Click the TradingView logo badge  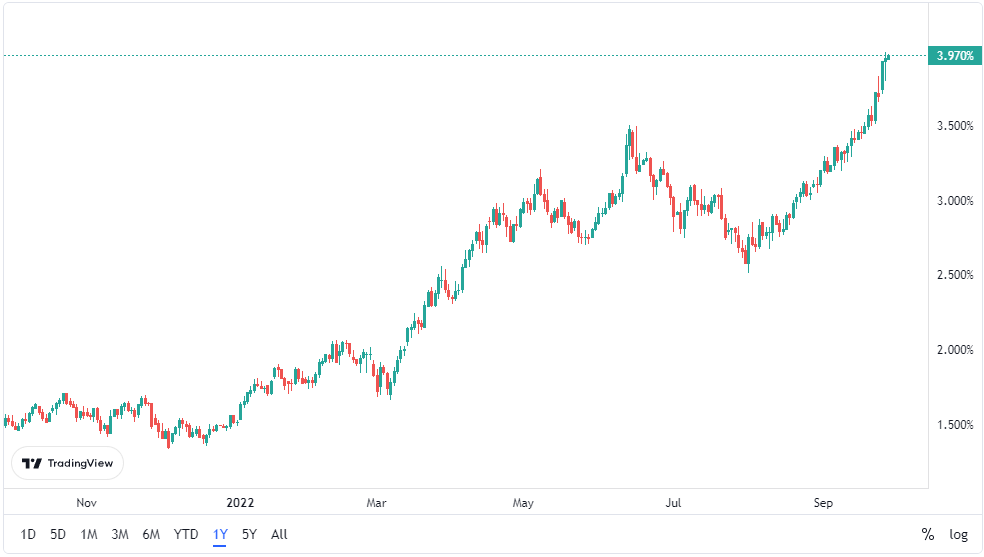tap(68, 463)
